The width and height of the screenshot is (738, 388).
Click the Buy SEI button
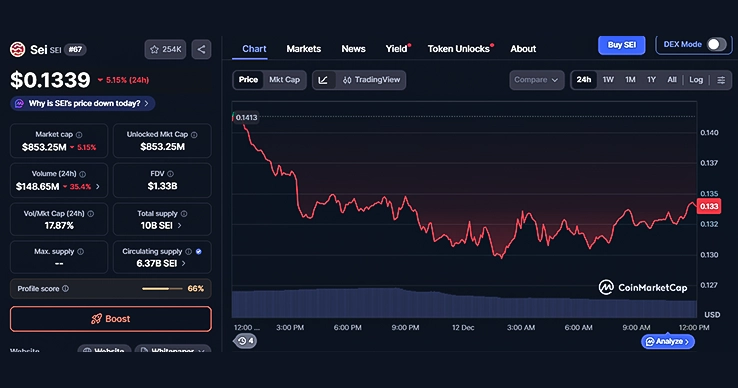pyautogui.click(x=622, y=45)
